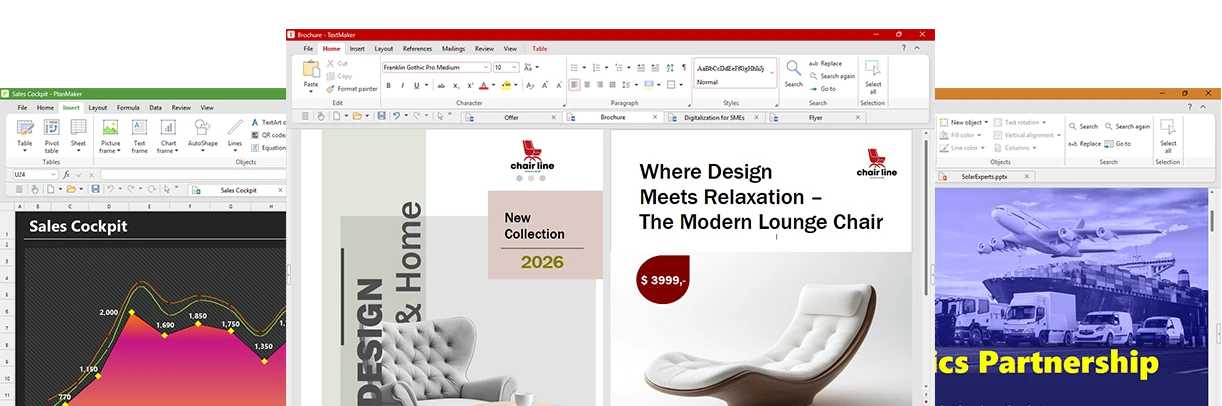
Task: Switch to SolarExperts.pptx document tab
Action: coord(984,177)
